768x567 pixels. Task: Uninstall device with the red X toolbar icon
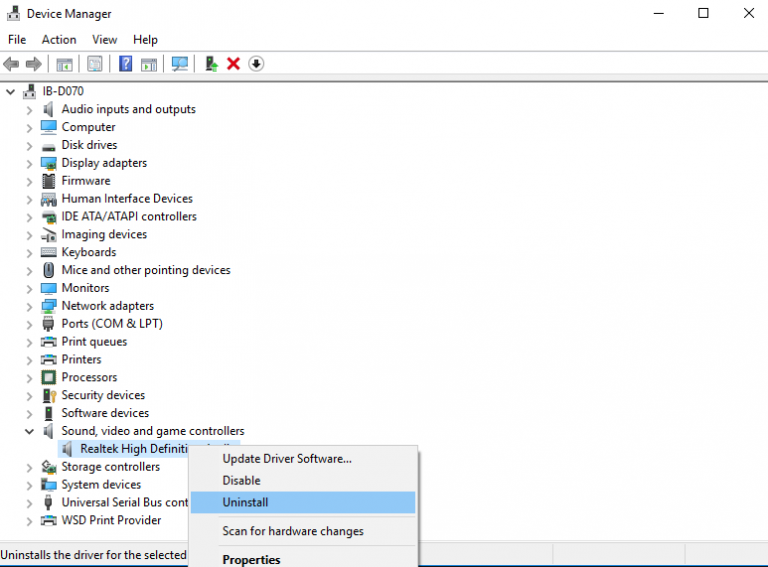(234, 64)
